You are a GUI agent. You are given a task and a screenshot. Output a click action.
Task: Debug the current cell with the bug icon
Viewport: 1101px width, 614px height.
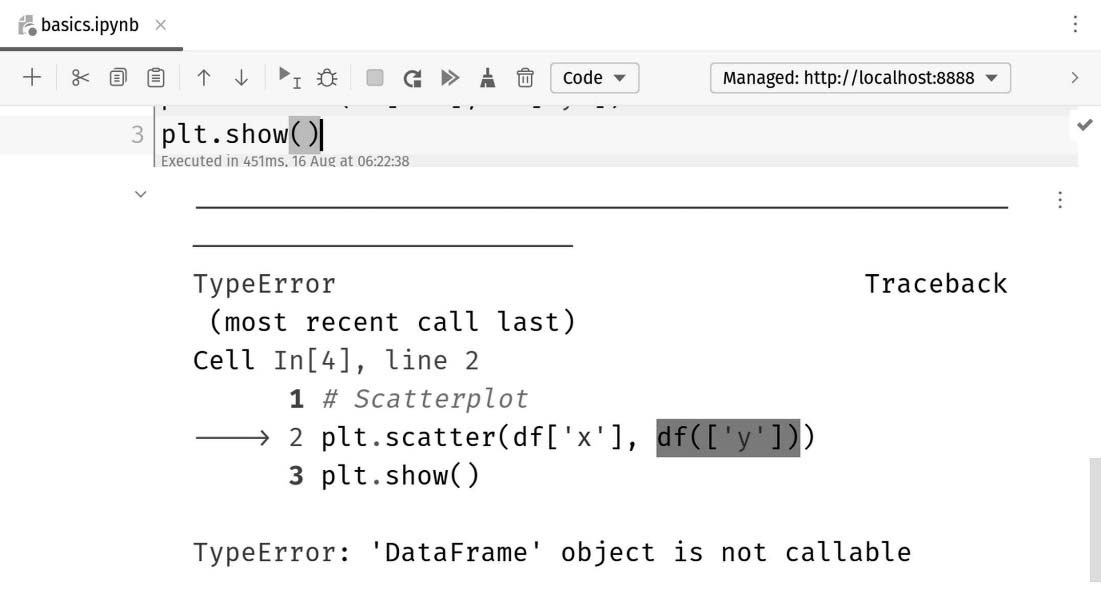(x=325, y=77)
